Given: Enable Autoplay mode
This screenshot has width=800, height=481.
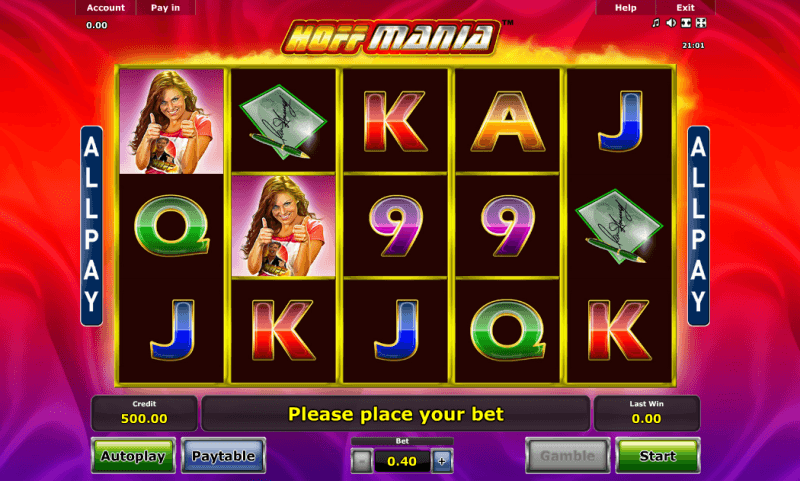Looking at the screenshot, I should (133, 455).
